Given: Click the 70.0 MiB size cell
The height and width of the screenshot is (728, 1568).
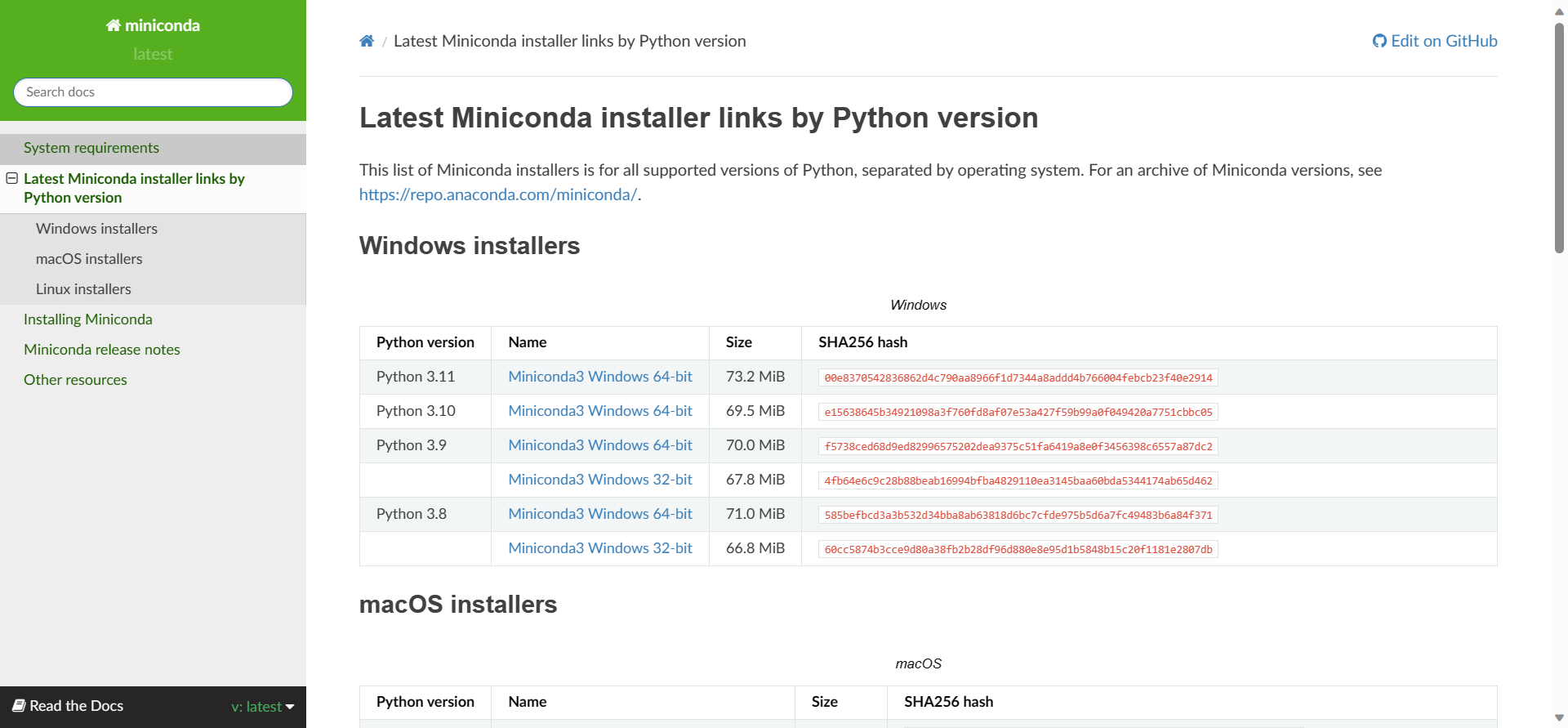Looking at the screenshot, I should [x=755, y=445].
